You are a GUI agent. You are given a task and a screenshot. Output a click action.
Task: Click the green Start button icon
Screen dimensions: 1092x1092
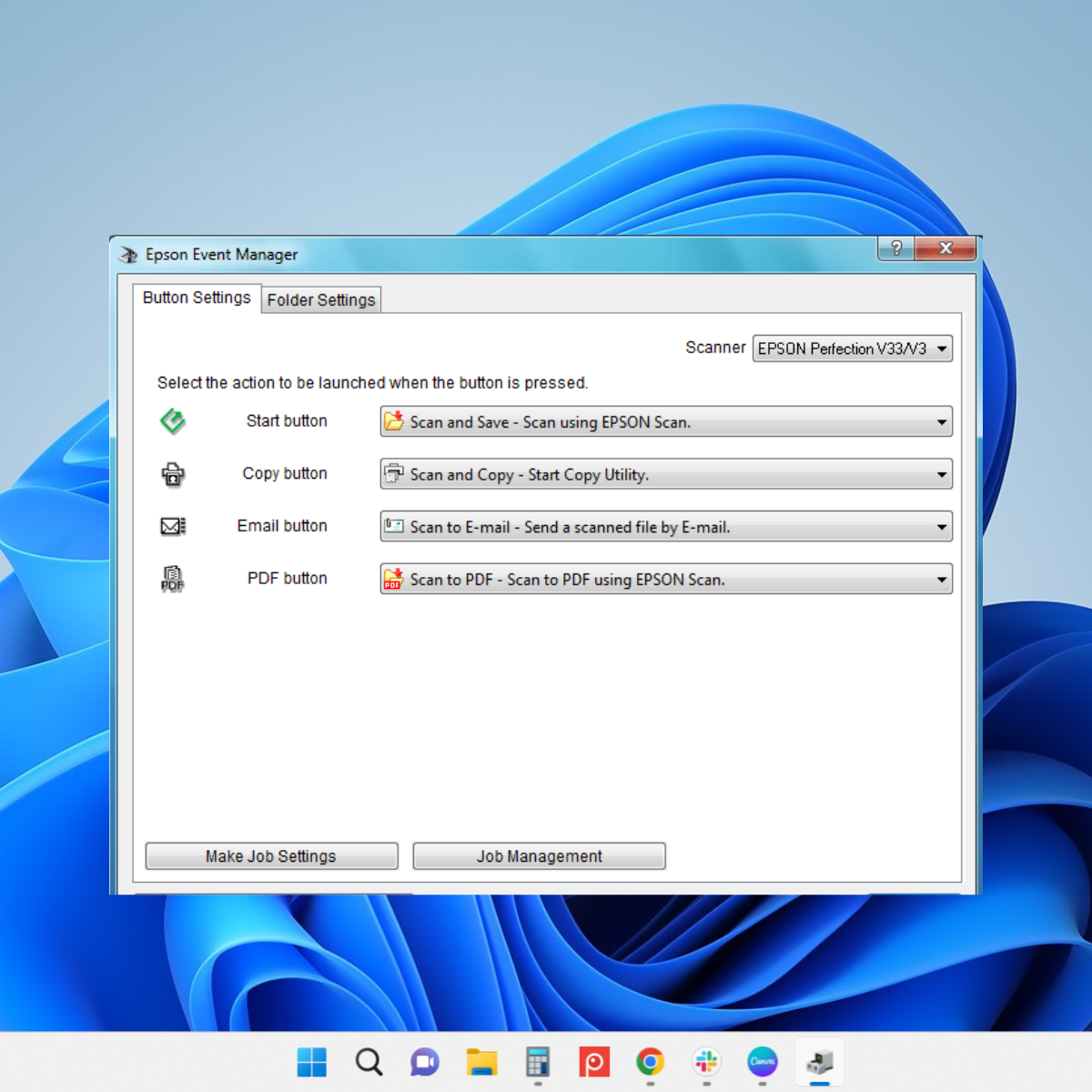pos(173,421)
